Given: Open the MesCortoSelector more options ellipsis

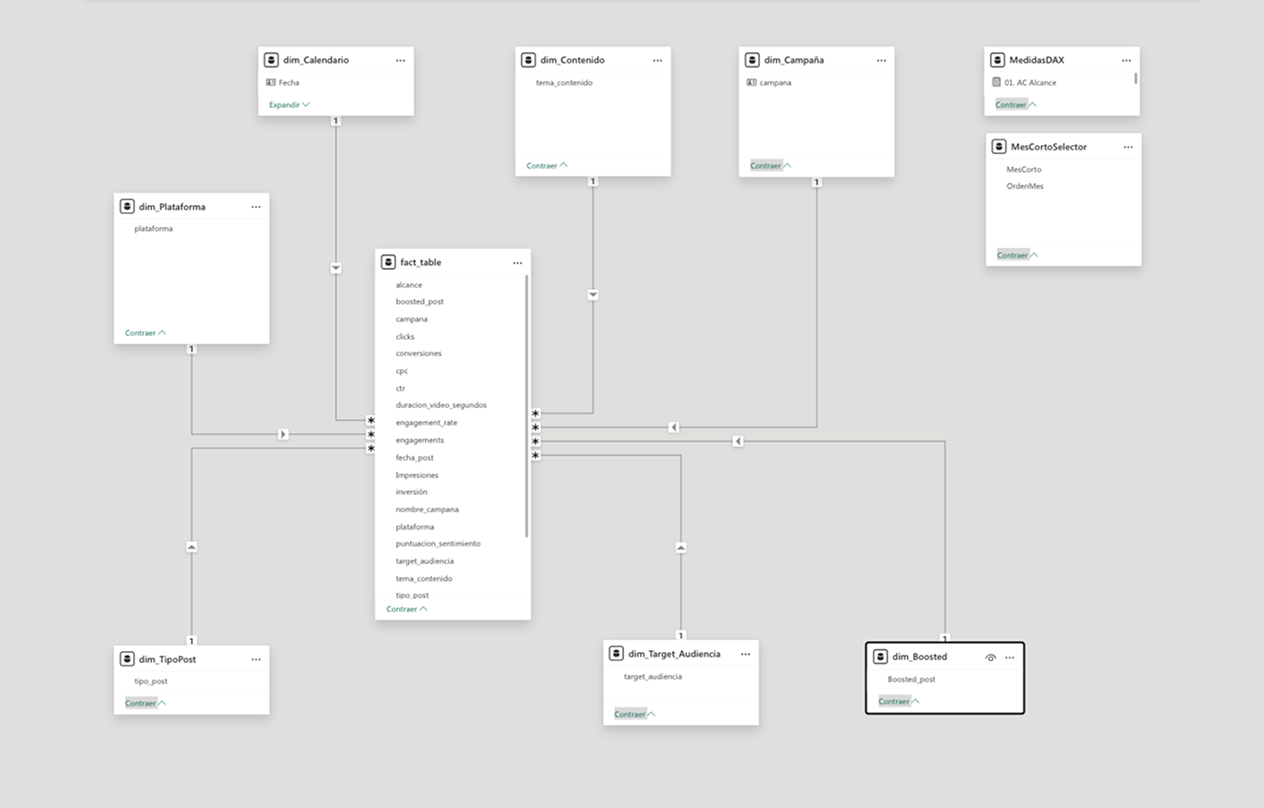Looking at the screenshot, I should 1127,147.
